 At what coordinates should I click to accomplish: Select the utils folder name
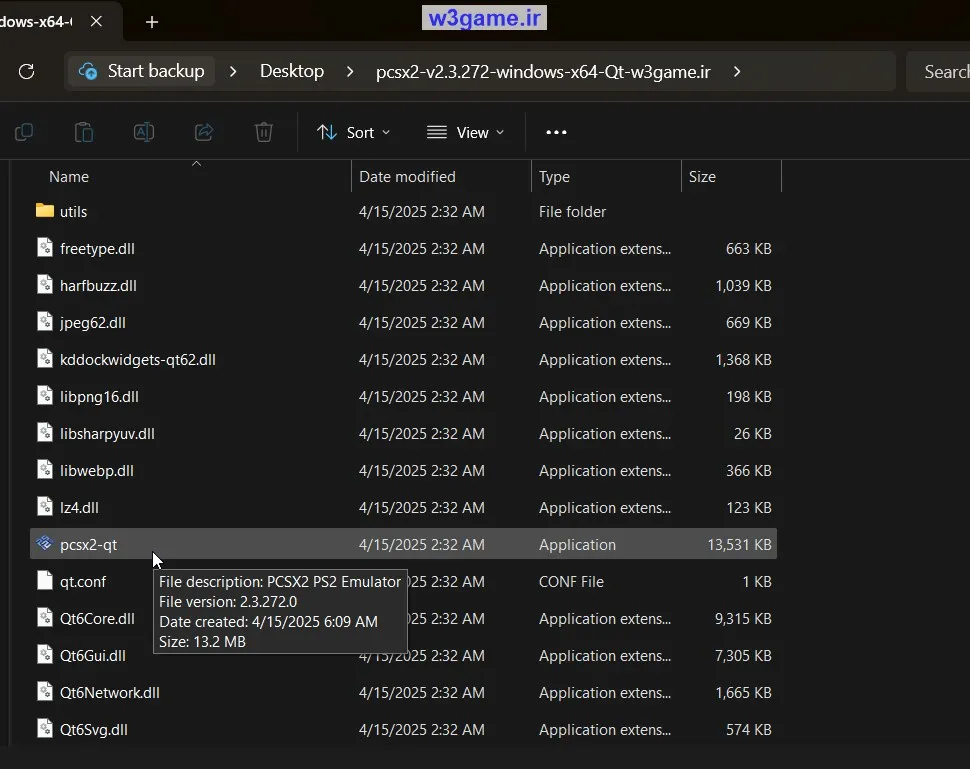(x=74, y=212)
